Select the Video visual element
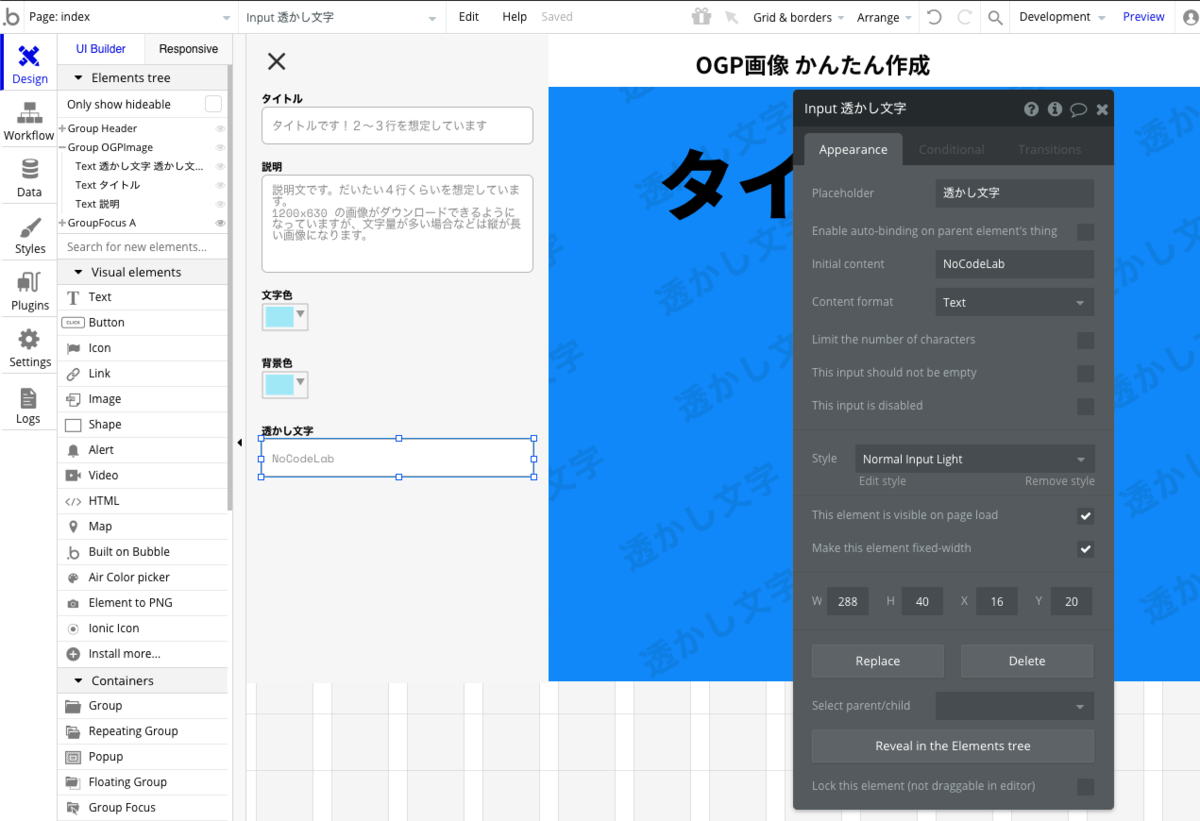The image size is (1200, 821). pyautogui.click(x=143, y=475)
